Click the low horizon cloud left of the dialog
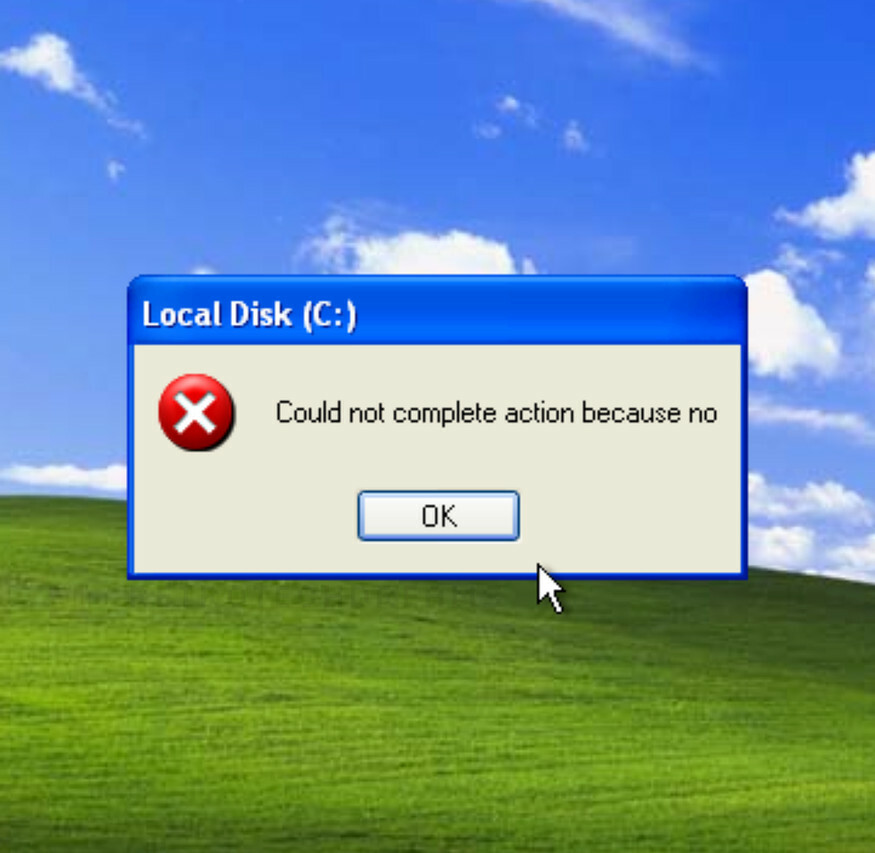The image size is (875, 853). pos(64,477)
